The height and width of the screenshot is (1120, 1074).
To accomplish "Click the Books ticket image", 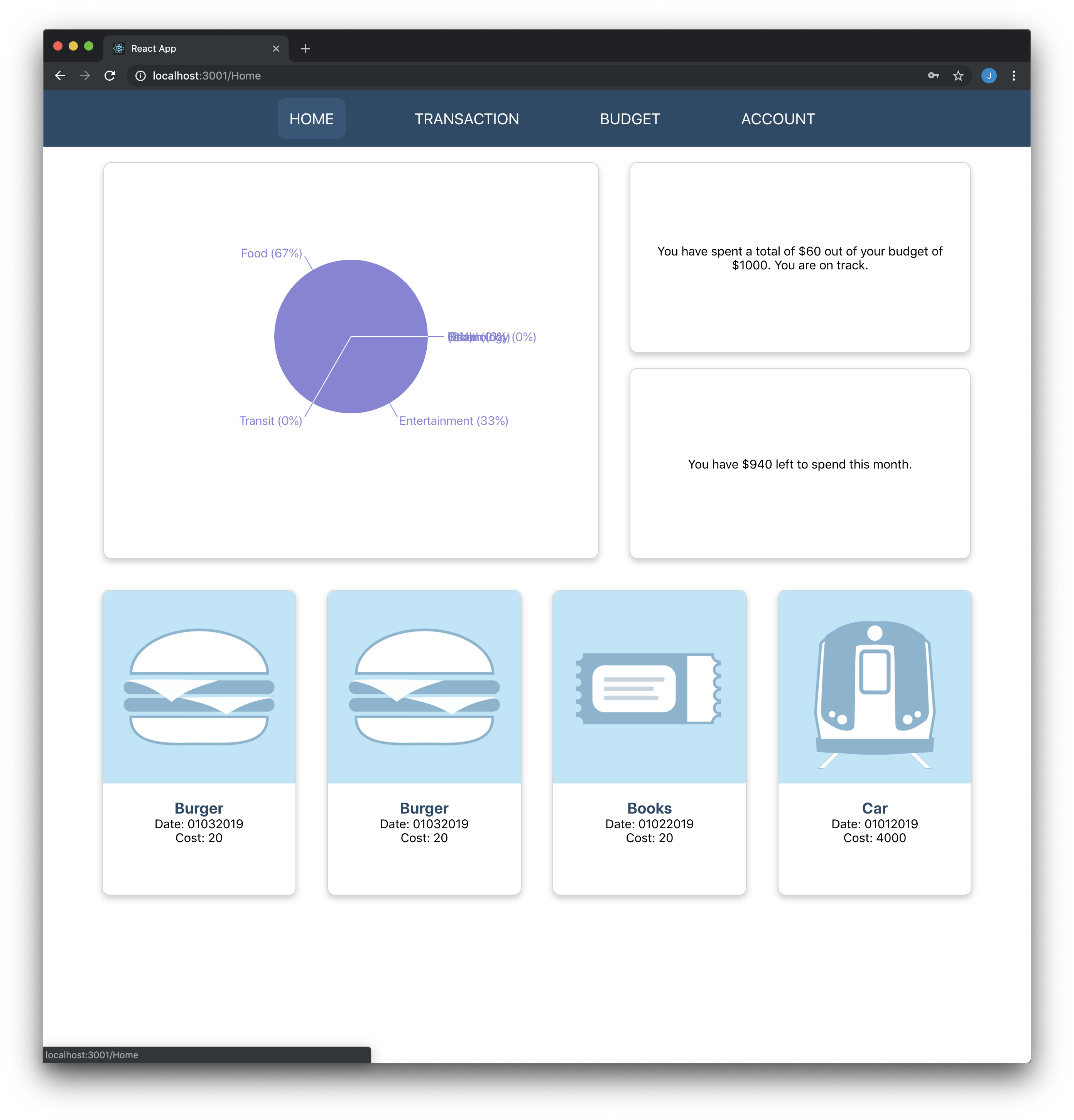I will point(649,687).
